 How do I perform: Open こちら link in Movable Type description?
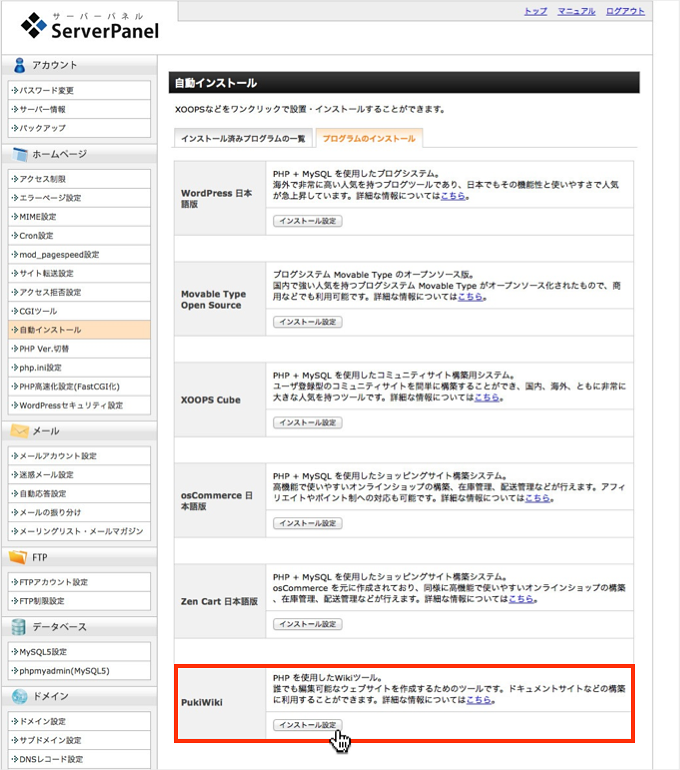470,297
